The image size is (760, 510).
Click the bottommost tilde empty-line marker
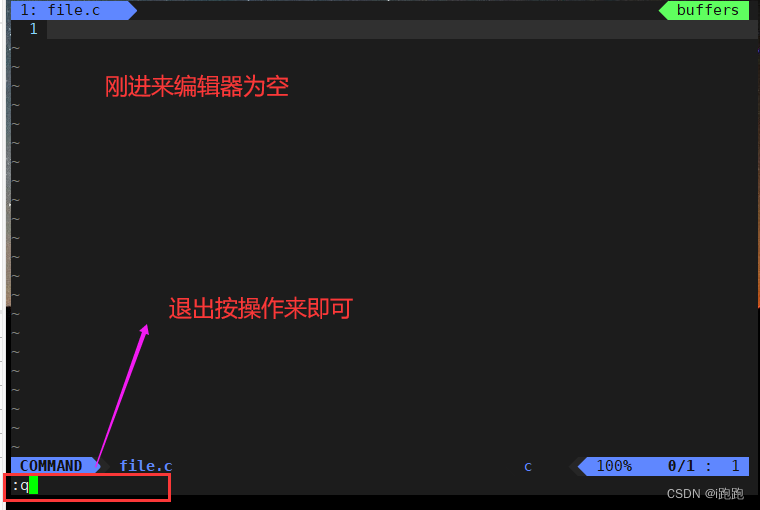click(16, 447)
